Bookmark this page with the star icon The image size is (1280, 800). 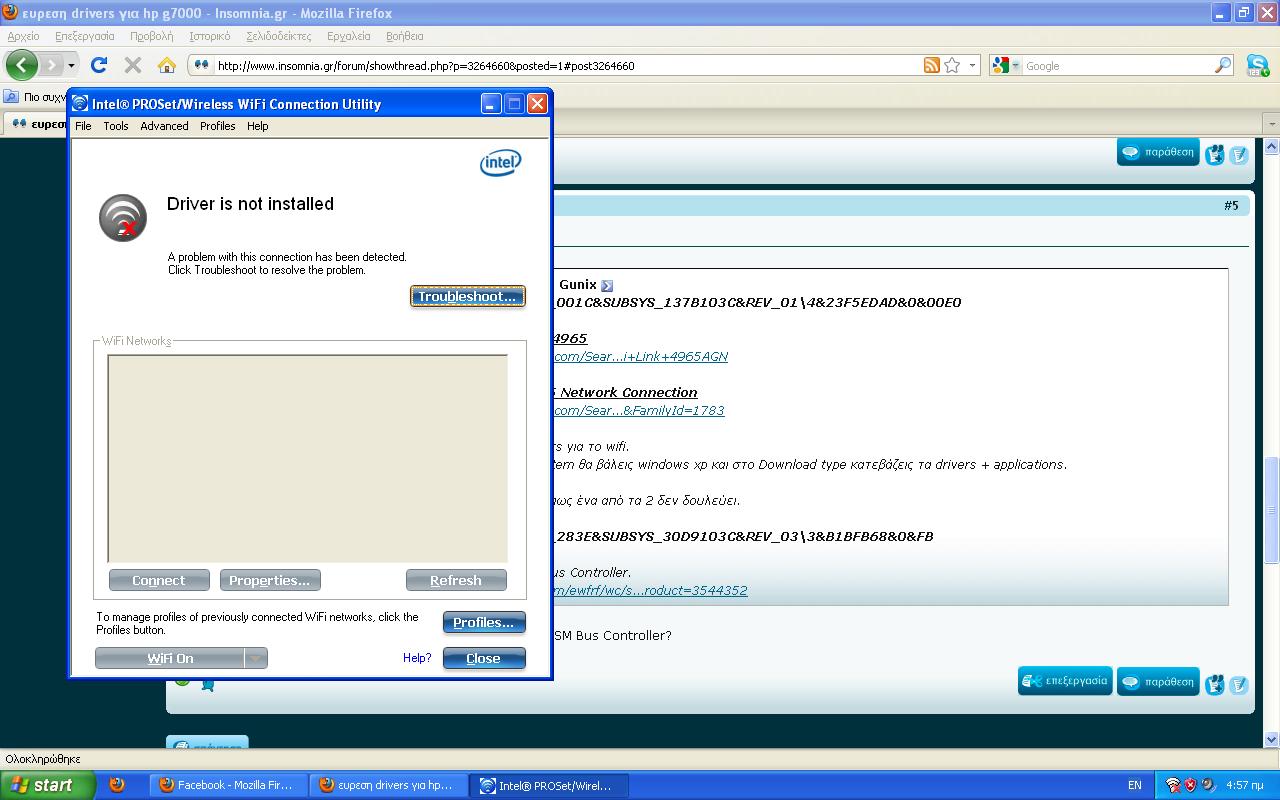click(x=952, y=65)
